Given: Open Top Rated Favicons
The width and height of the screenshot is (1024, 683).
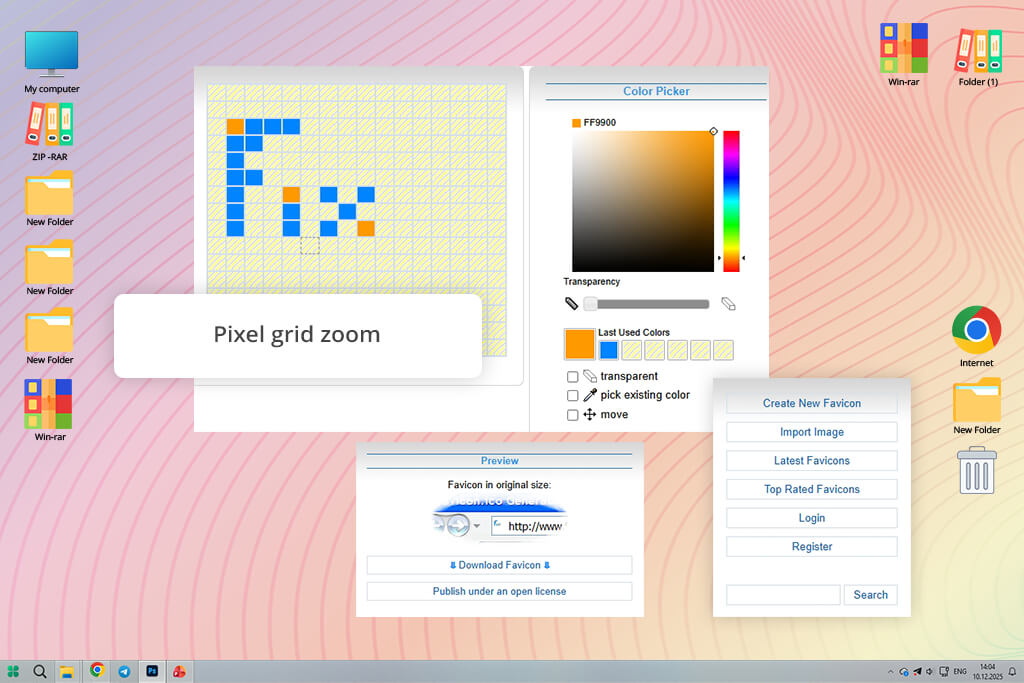Looking at the screenshot, I should coord(812,490).
